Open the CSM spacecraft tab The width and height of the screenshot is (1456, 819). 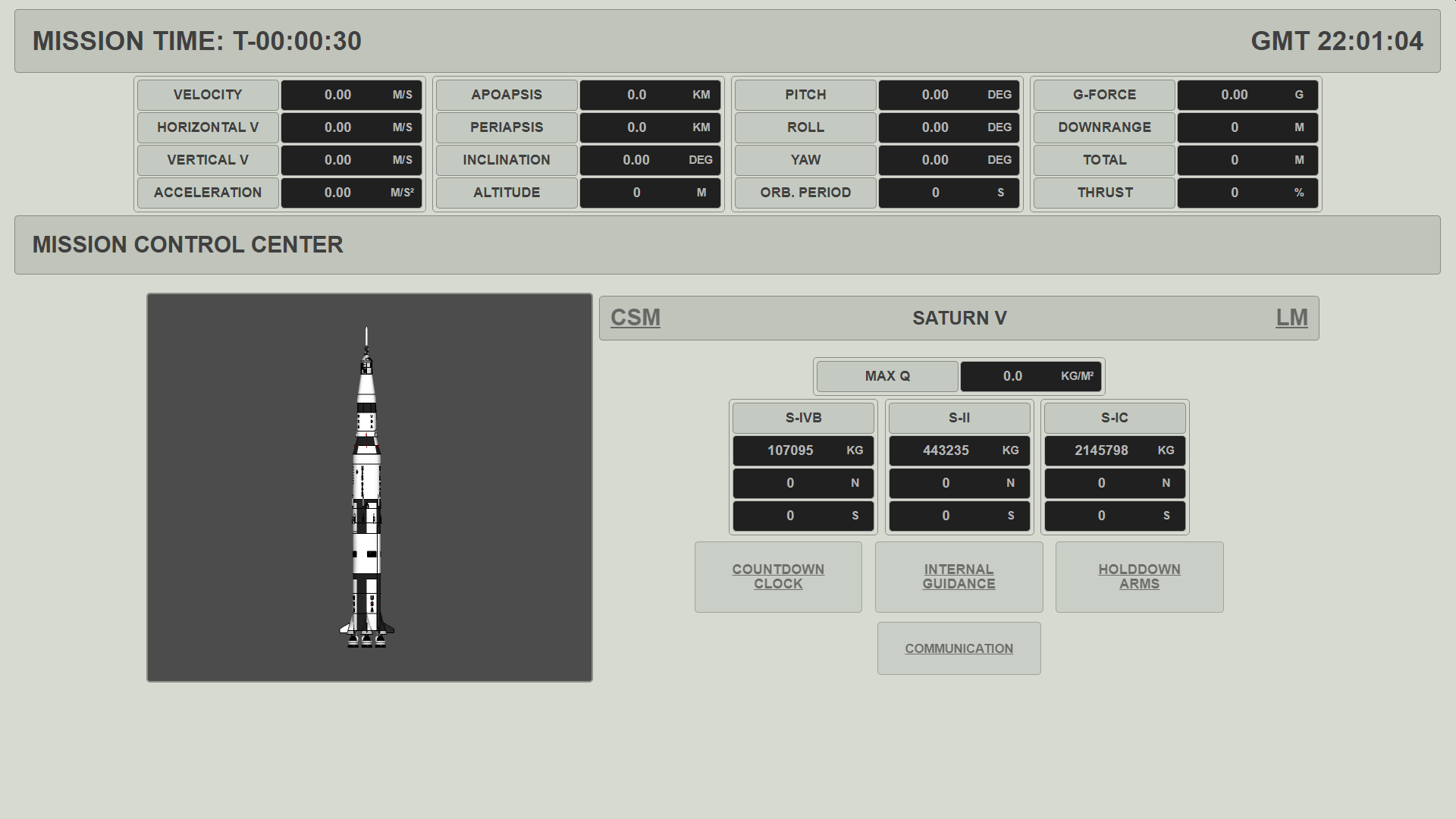[635, 318]
